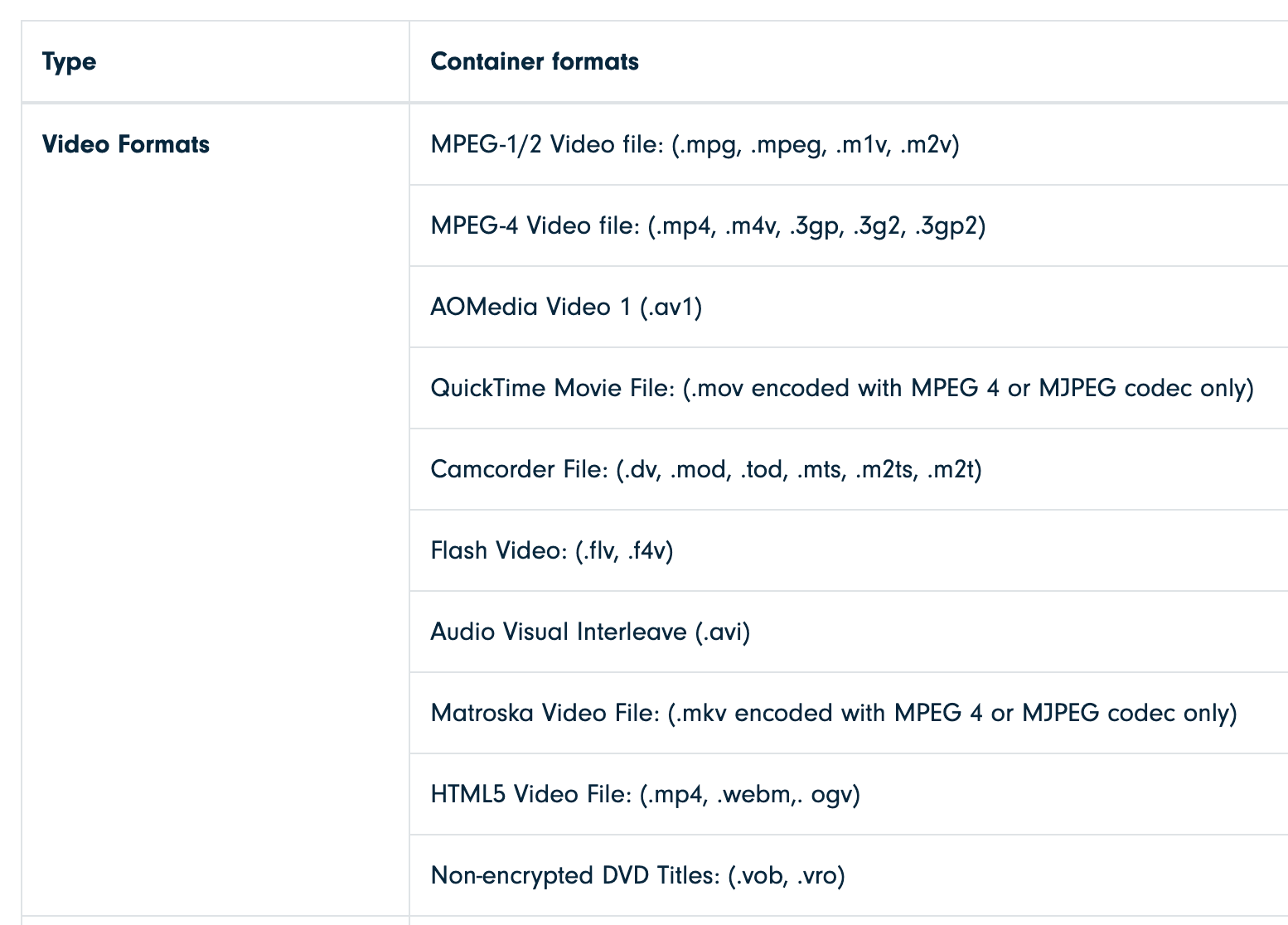Click the .avi extension text
Viewport: 1288px width, 925px height.
[x=719, y=631]
